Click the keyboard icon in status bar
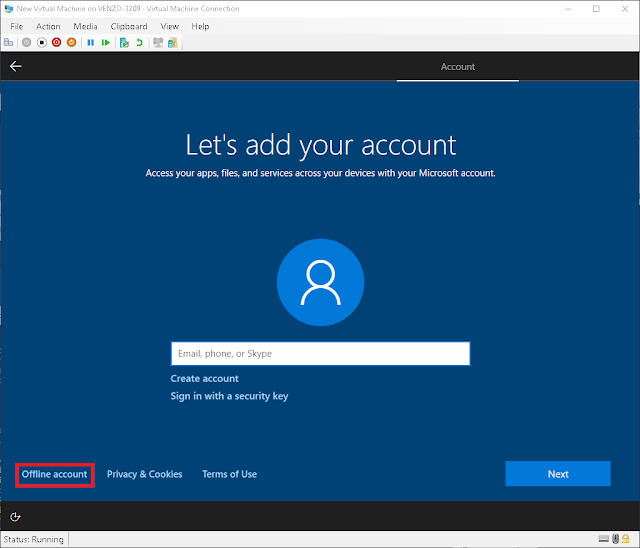The image size is (640, 548). [x=604, y=539]
